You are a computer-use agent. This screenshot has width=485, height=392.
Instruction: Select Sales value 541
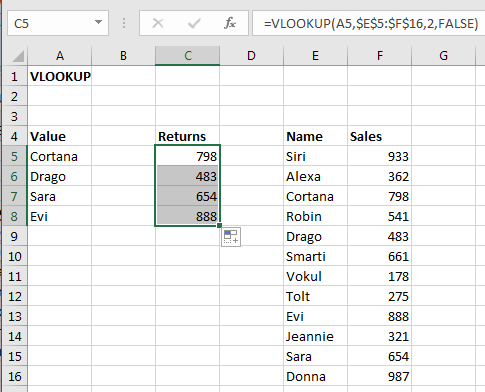pos(380,216)
